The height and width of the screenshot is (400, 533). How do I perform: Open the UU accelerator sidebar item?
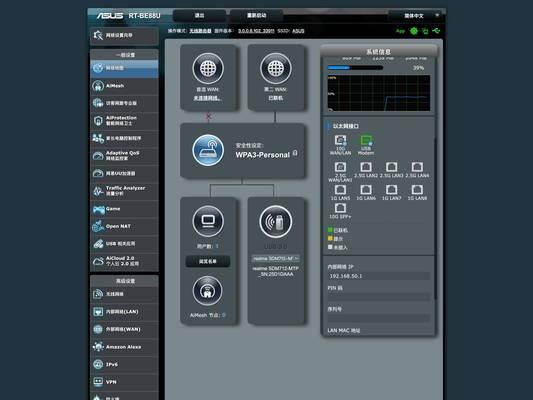pos(124,173)
